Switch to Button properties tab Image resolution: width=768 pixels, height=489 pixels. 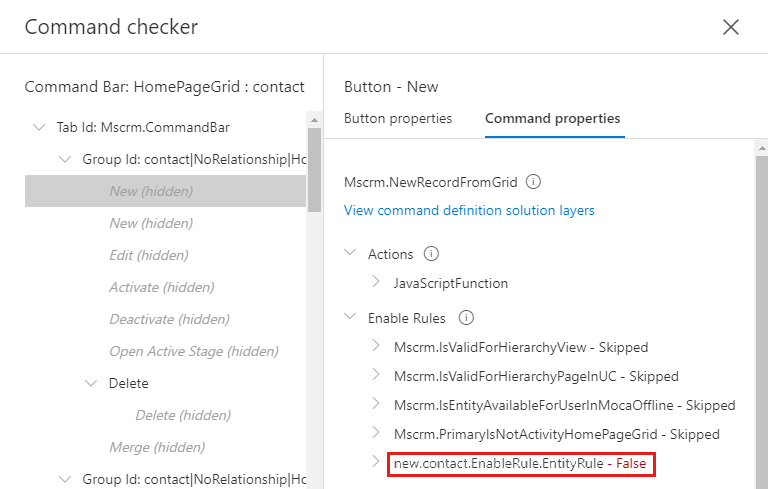[398, 118]
